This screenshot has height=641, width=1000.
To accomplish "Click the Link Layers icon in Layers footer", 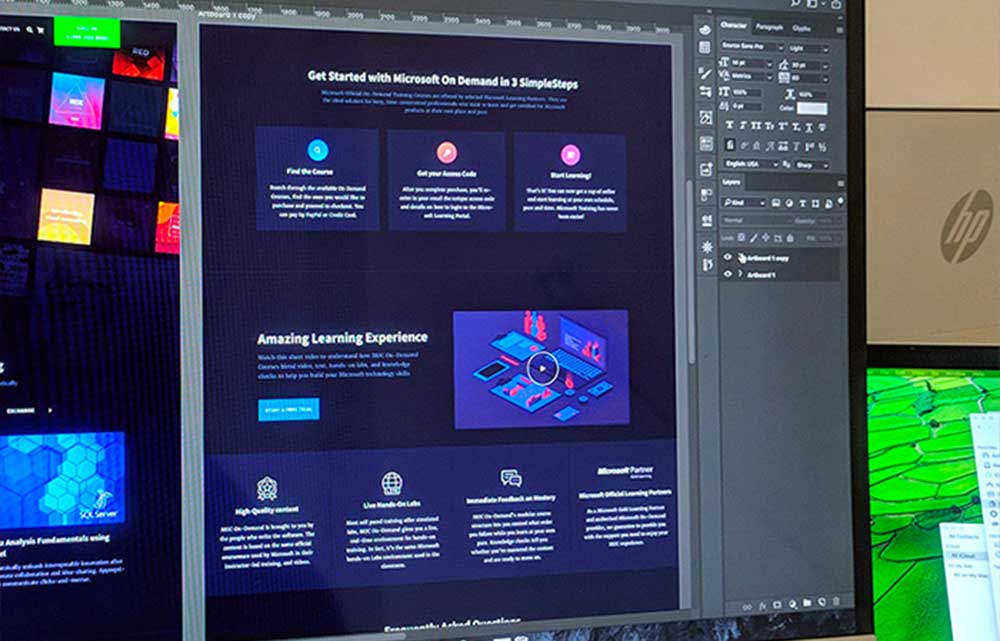I will tap(746, 607).
